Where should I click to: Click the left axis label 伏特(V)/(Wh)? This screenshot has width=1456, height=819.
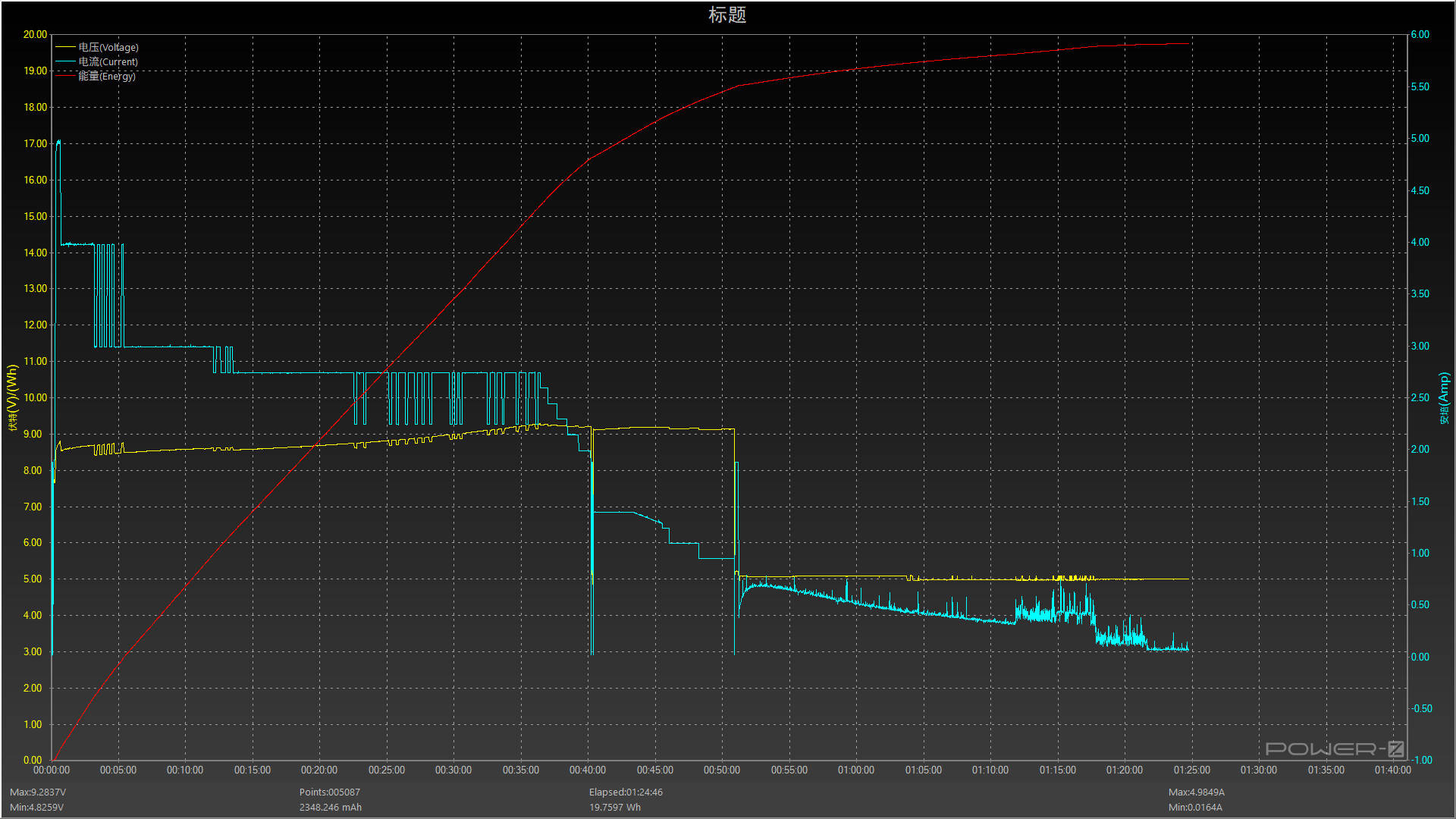(x=12, y=398)
